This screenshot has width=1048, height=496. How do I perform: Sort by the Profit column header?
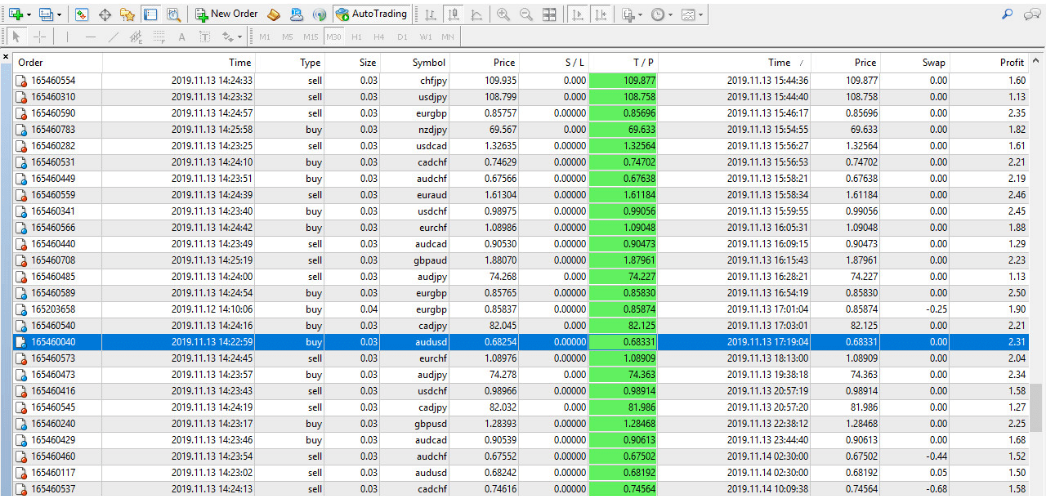click(1011, 62)
